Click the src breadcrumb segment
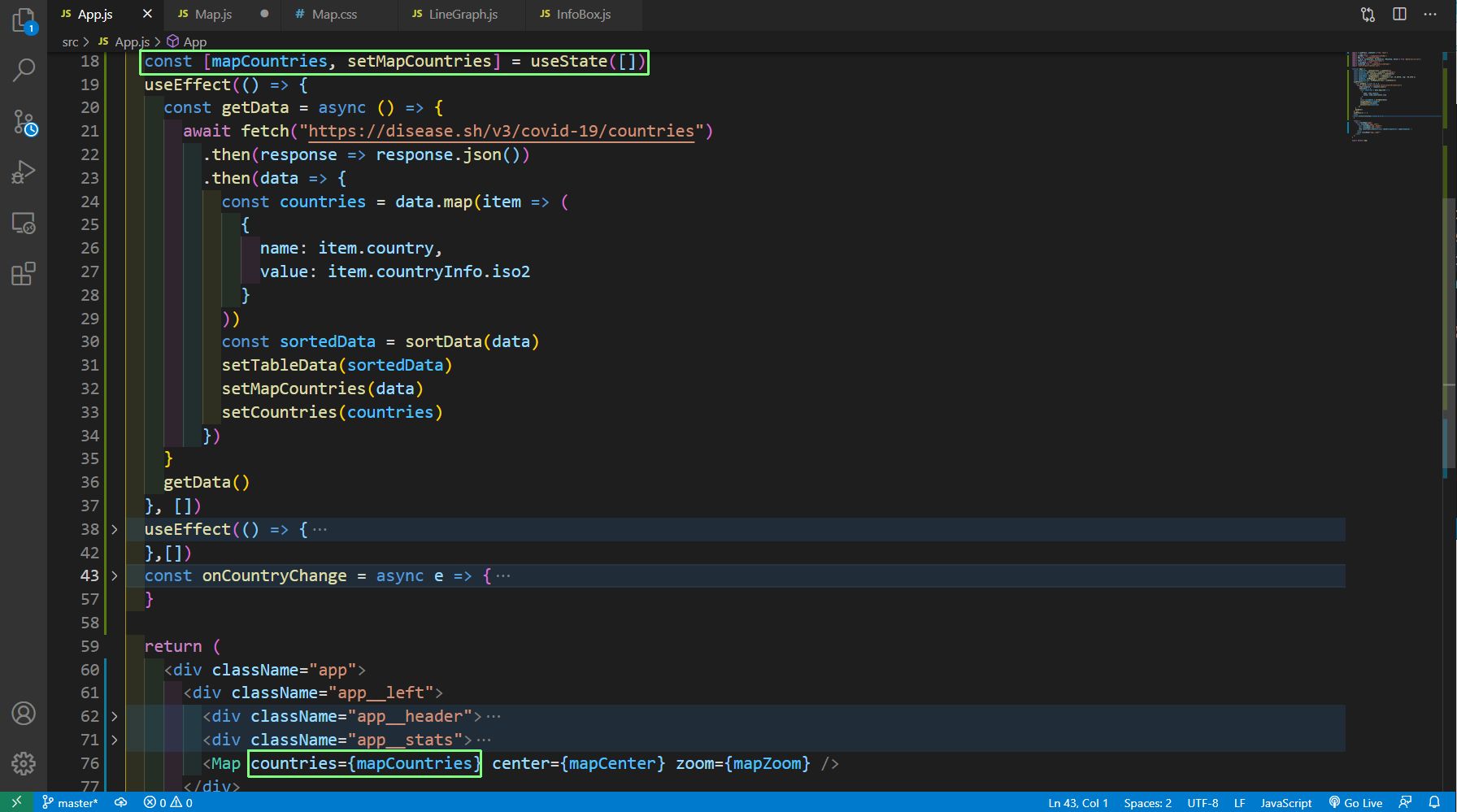Viewport: 1457px width, 812px height. coord(70,41)
